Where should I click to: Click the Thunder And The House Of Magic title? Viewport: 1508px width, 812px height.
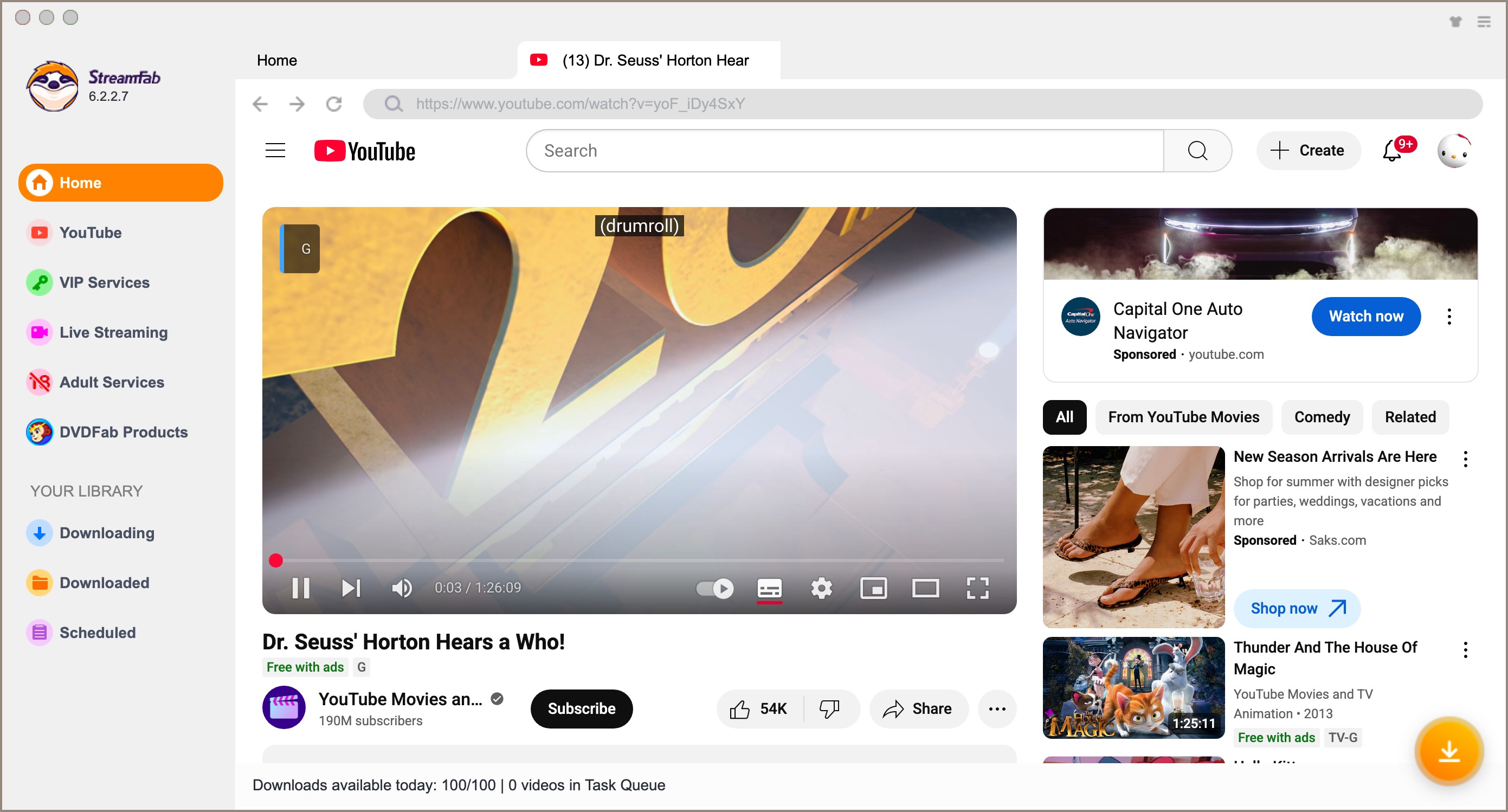(1325, 659)
